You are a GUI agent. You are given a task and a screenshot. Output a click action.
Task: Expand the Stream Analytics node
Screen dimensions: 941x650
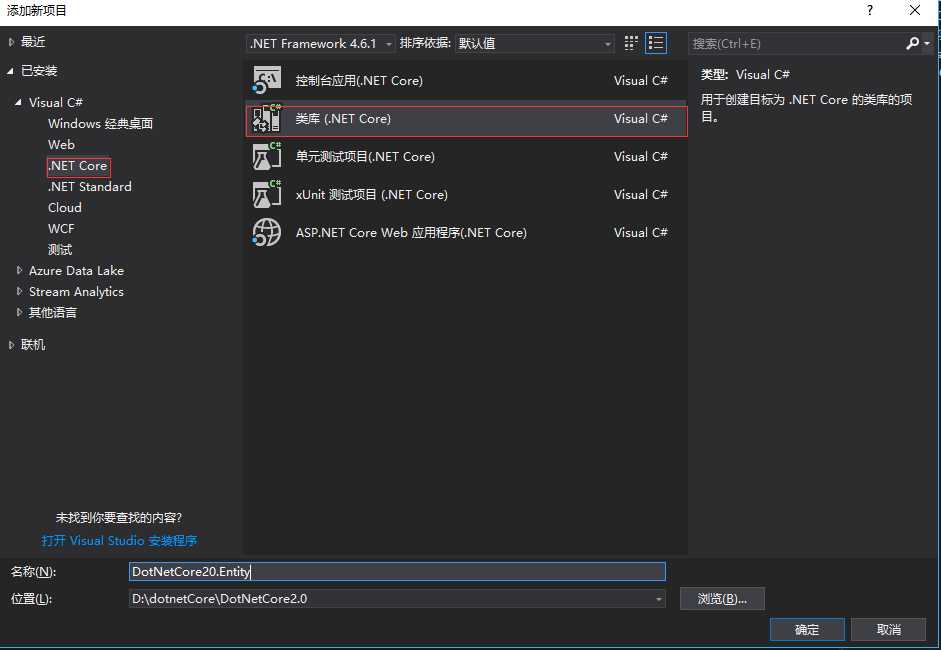(x=19, y=292)
